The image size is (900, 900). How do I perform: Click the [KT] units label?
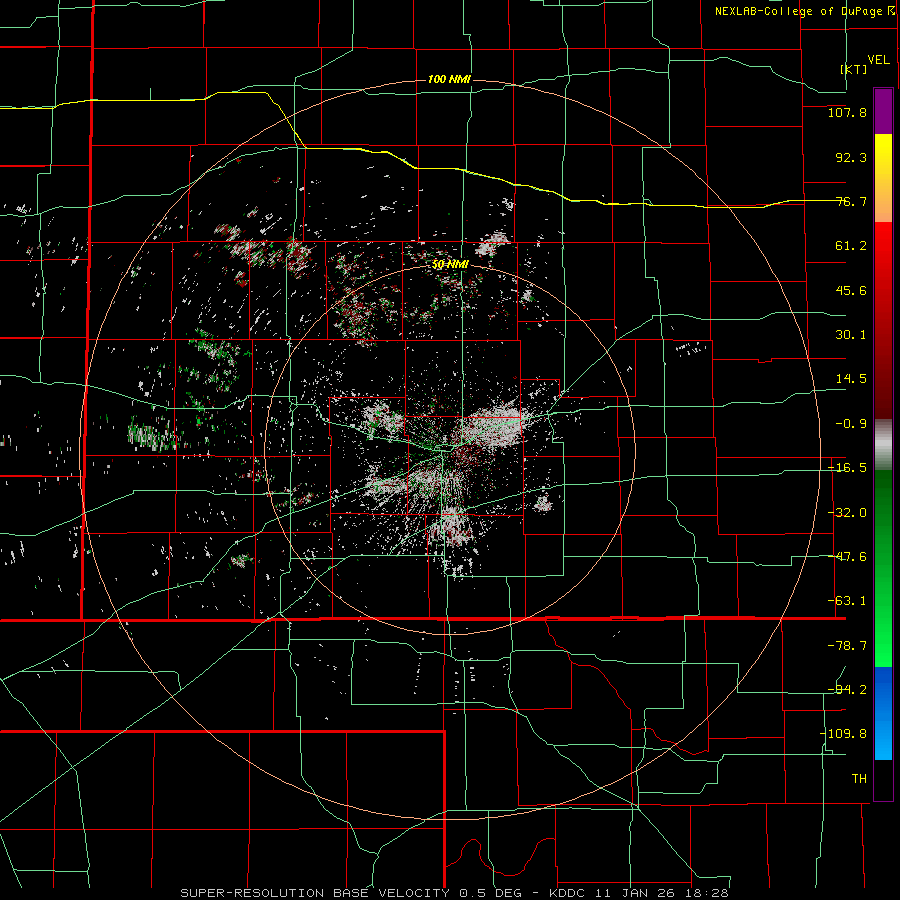click(854, 69)
